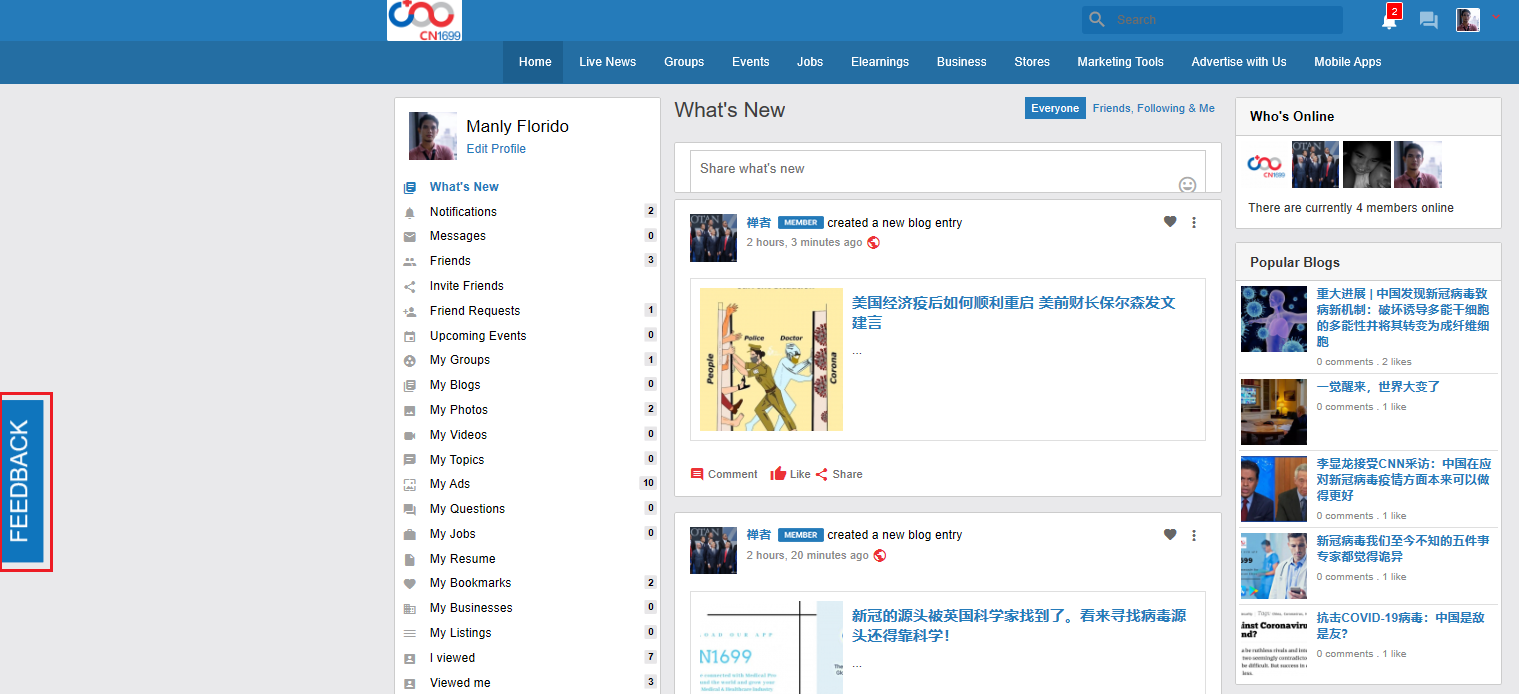Click the thumbs-up Like icon on first post
Viewport: 1519px width, 694px height.
point(778,474)
